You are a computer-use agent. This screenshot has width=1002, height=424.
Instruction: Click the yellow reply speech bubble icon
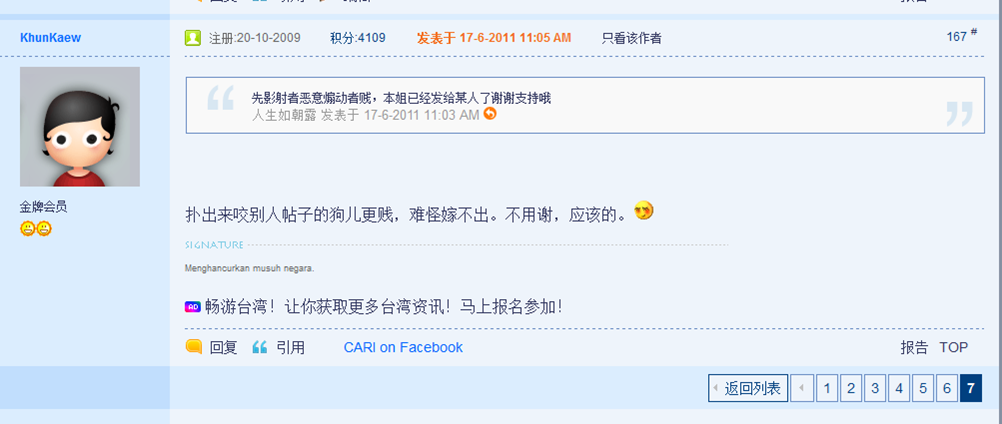pos(194,347)
